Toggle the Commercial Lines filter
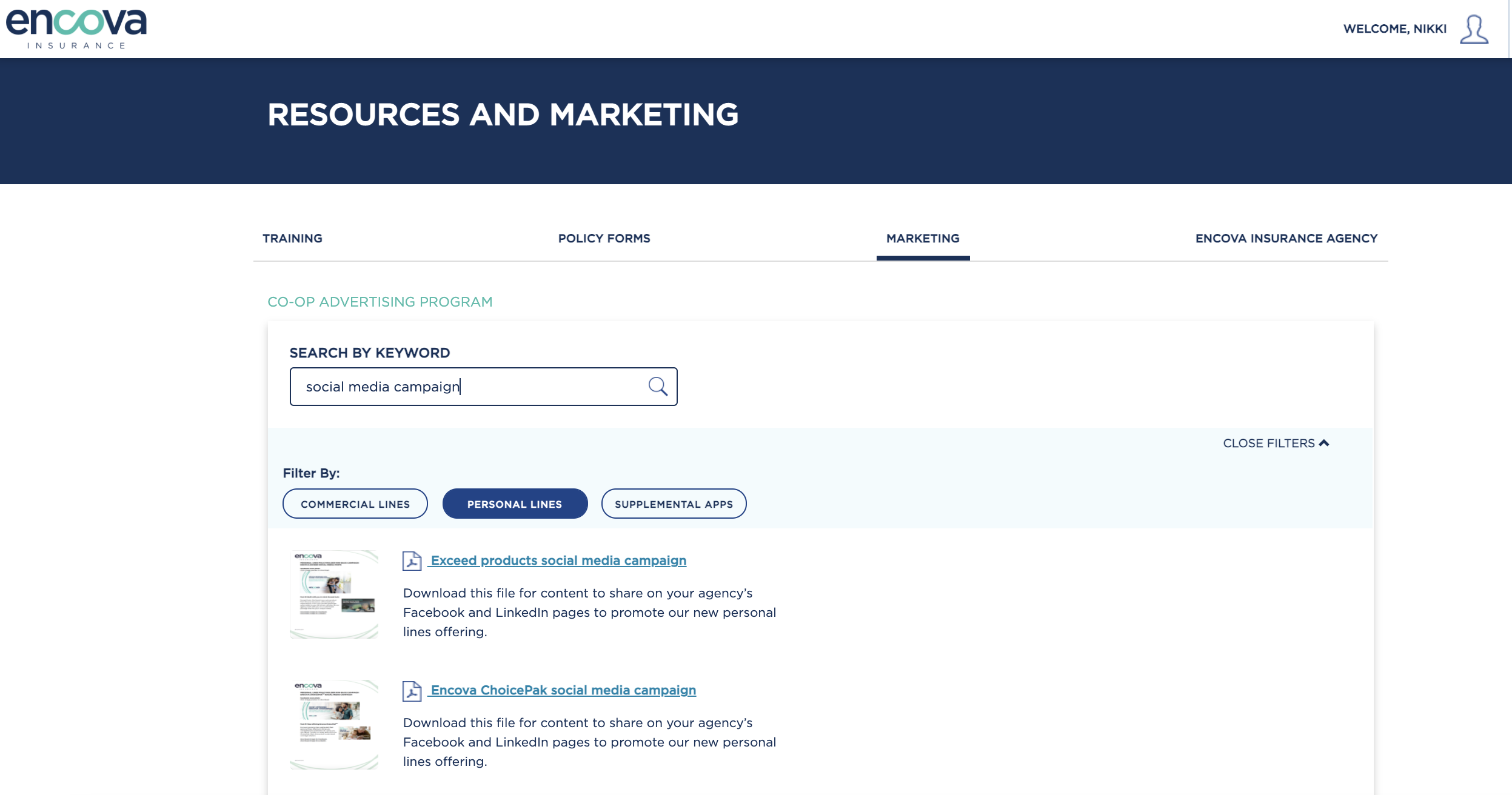Image resolution: width=1512 pixels, height=795 pixels. [x=355, y=504]
